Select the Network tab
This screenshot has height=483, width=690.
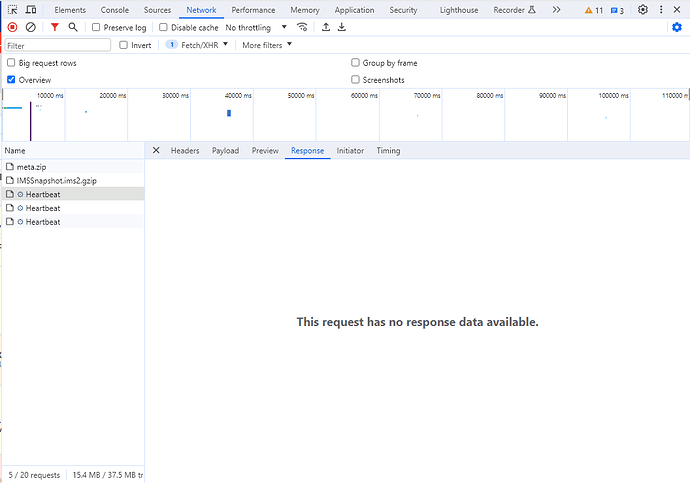(201, 10)
